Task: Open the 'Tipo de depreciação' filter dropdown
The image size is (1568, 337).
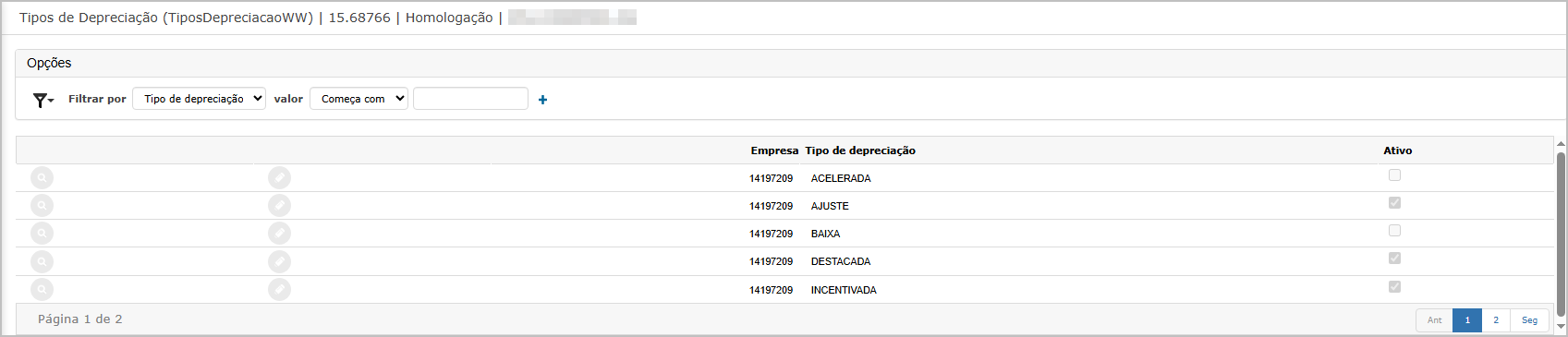Action: (x=200, y=99)
